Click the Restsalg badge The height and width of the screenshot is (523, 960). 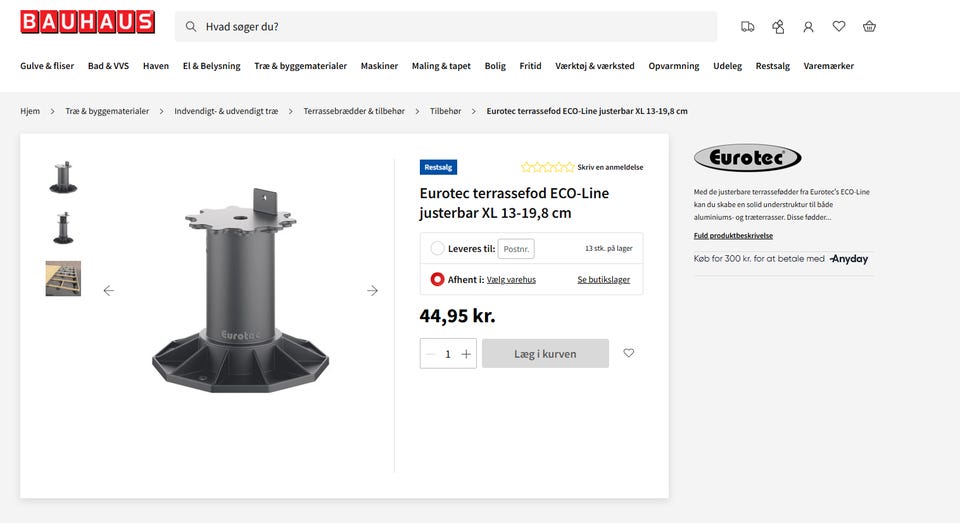(x=438, y=167)
